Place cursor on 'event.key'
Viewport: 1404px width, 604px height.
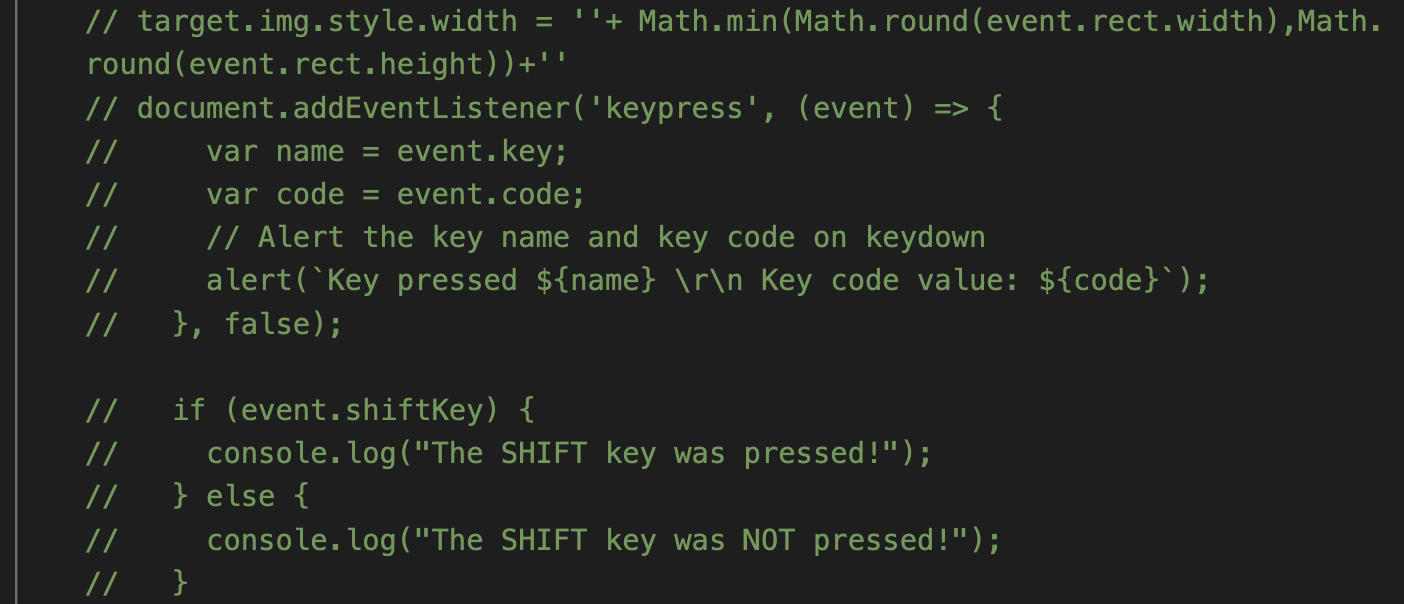pos(475,151)
